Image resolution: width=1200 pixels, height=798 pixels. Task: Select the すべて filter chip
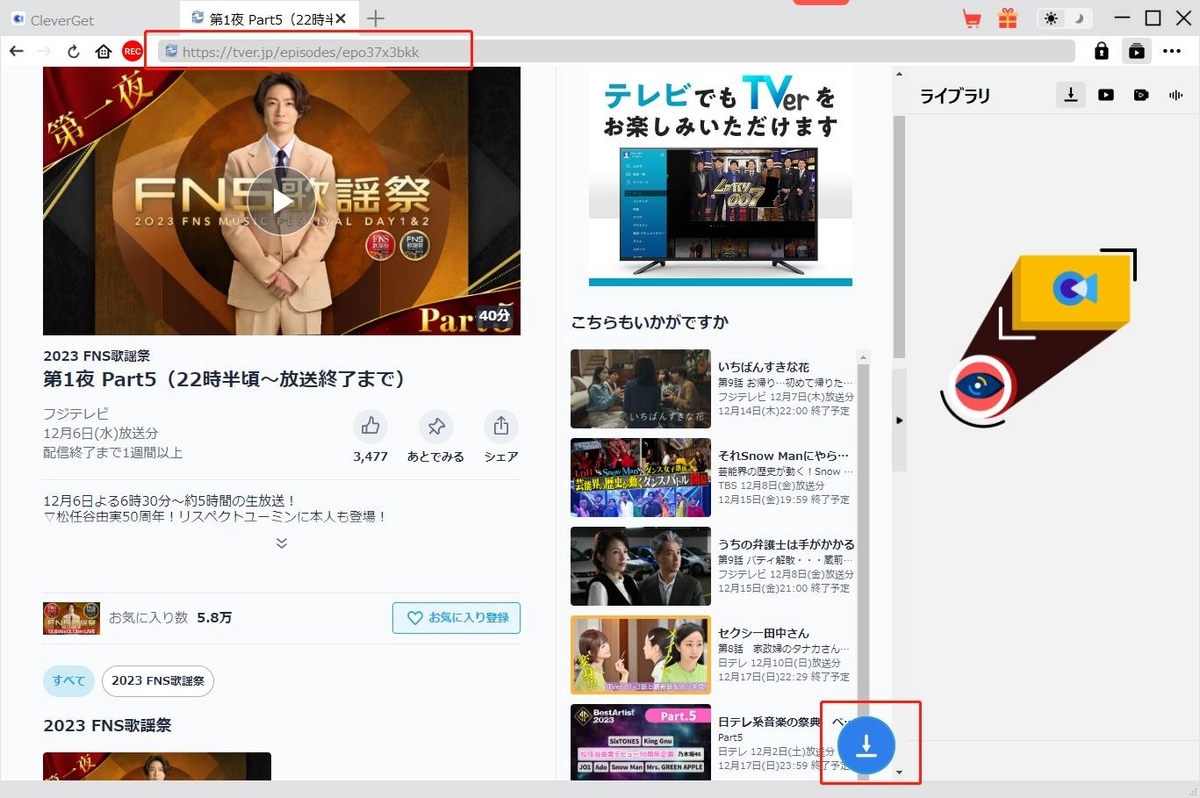(x=69, y=680)
